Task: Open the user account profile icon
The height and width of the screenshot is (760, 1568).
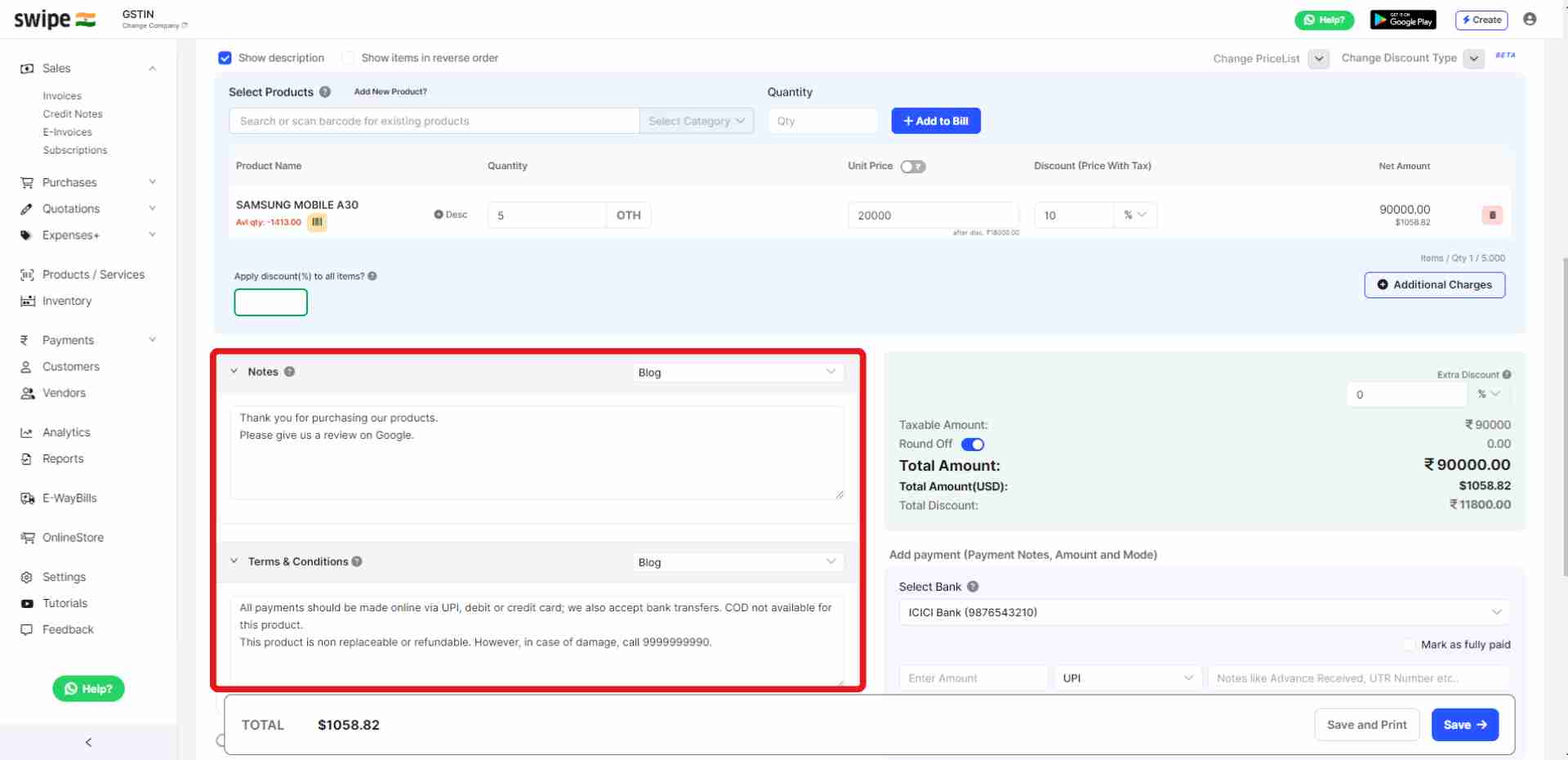Action: (x=1530, y=20)
